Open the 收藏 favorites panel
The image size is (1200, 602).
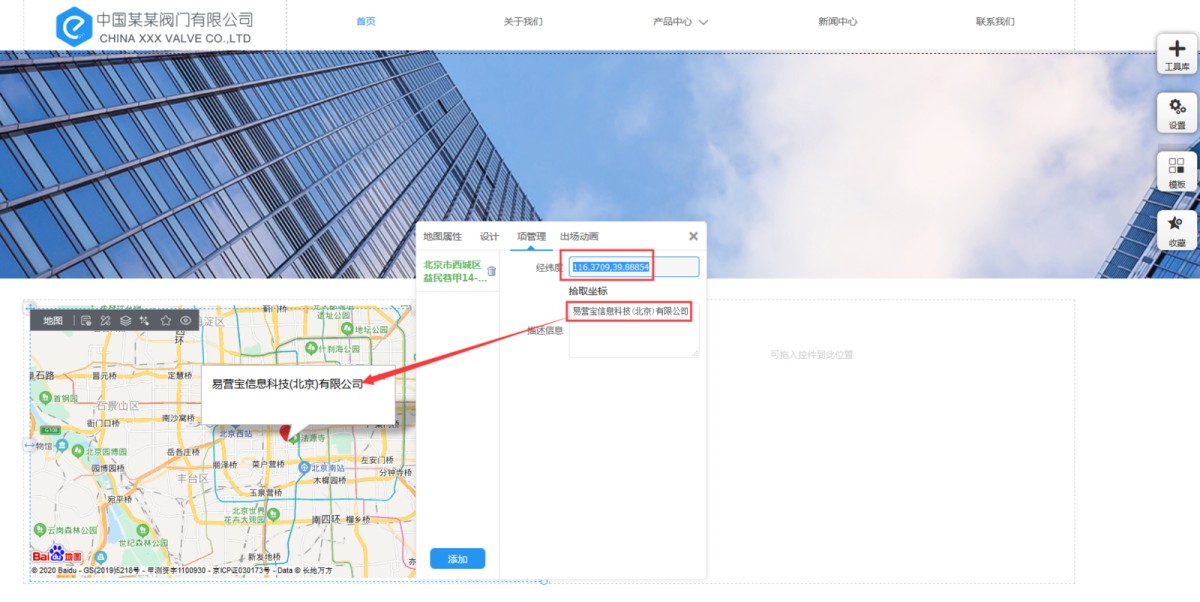1176,229
